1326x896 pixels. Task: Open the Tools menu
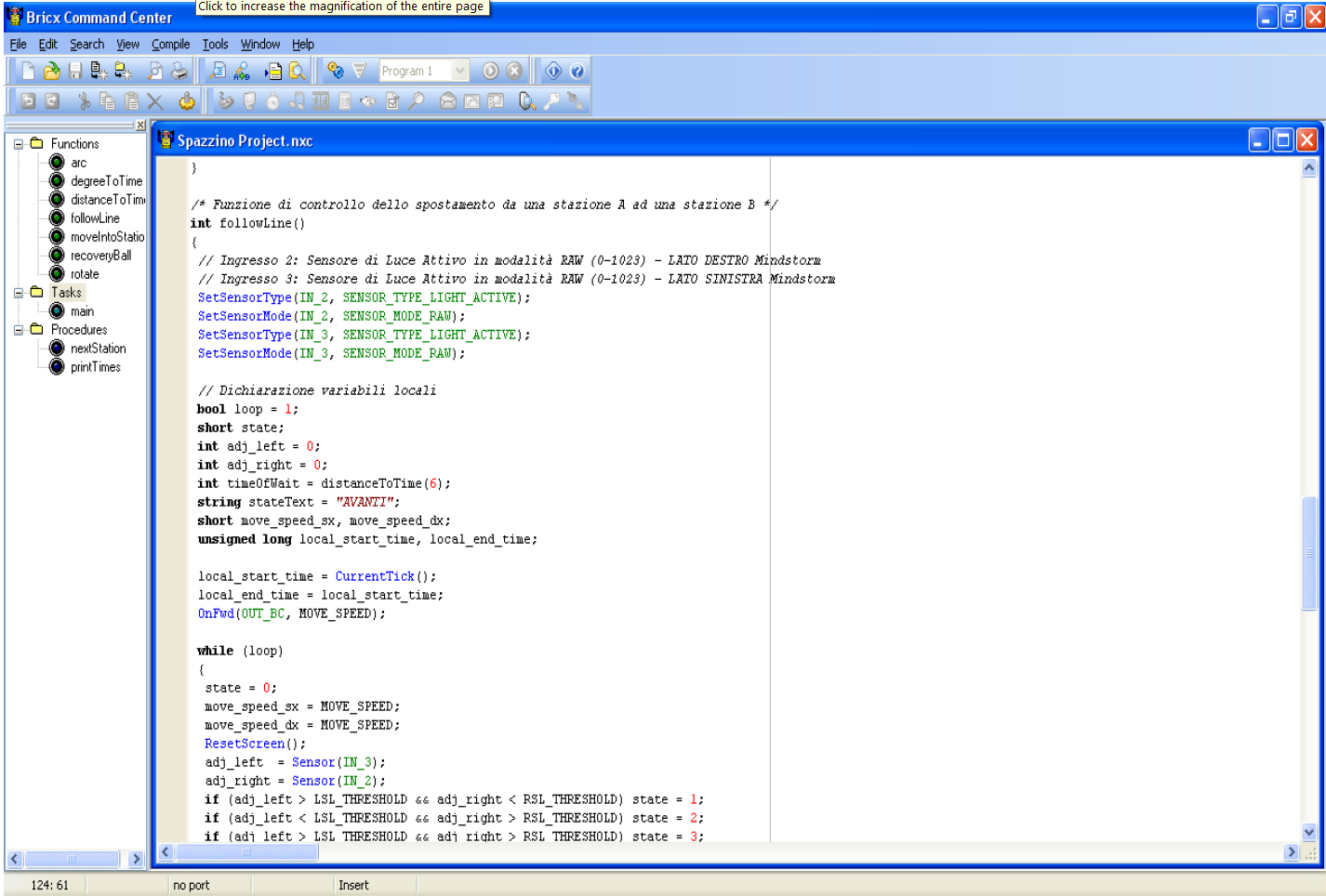coord(216,45)
